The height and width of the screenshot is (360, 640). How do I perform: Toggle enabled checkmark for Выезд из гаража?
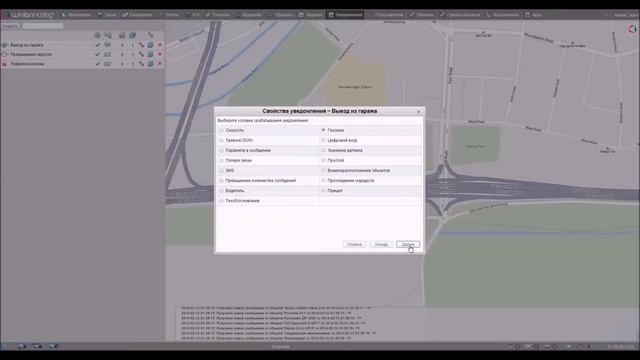tap(98, 44)
